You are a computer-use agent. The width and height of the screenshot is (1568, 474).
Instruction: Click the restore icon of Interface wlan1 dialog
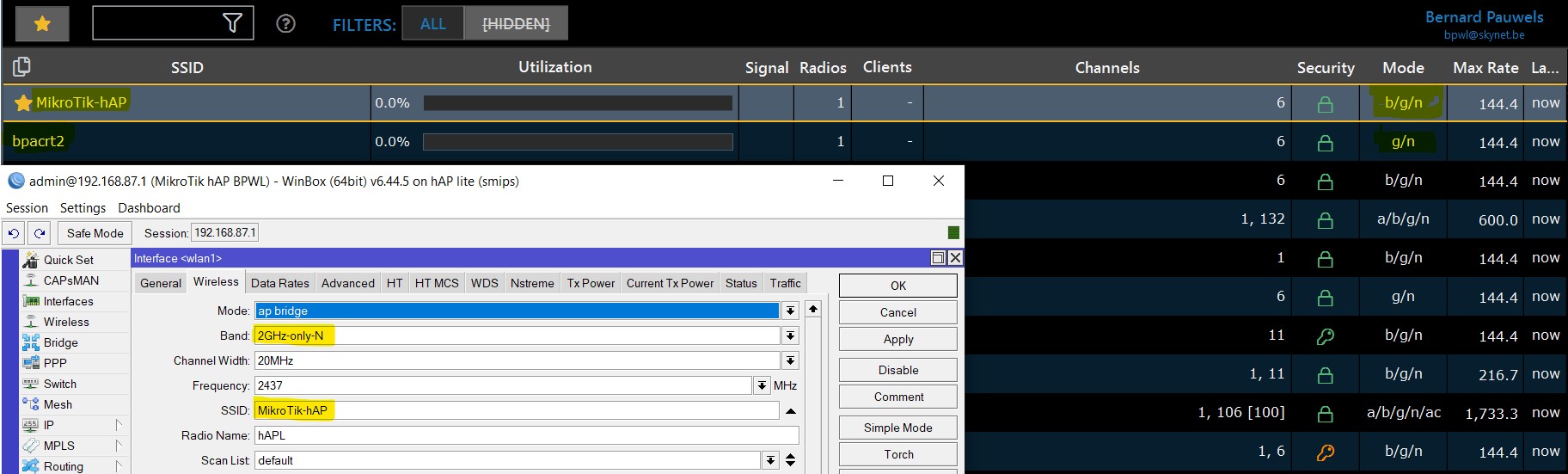(x=939, y=258)
